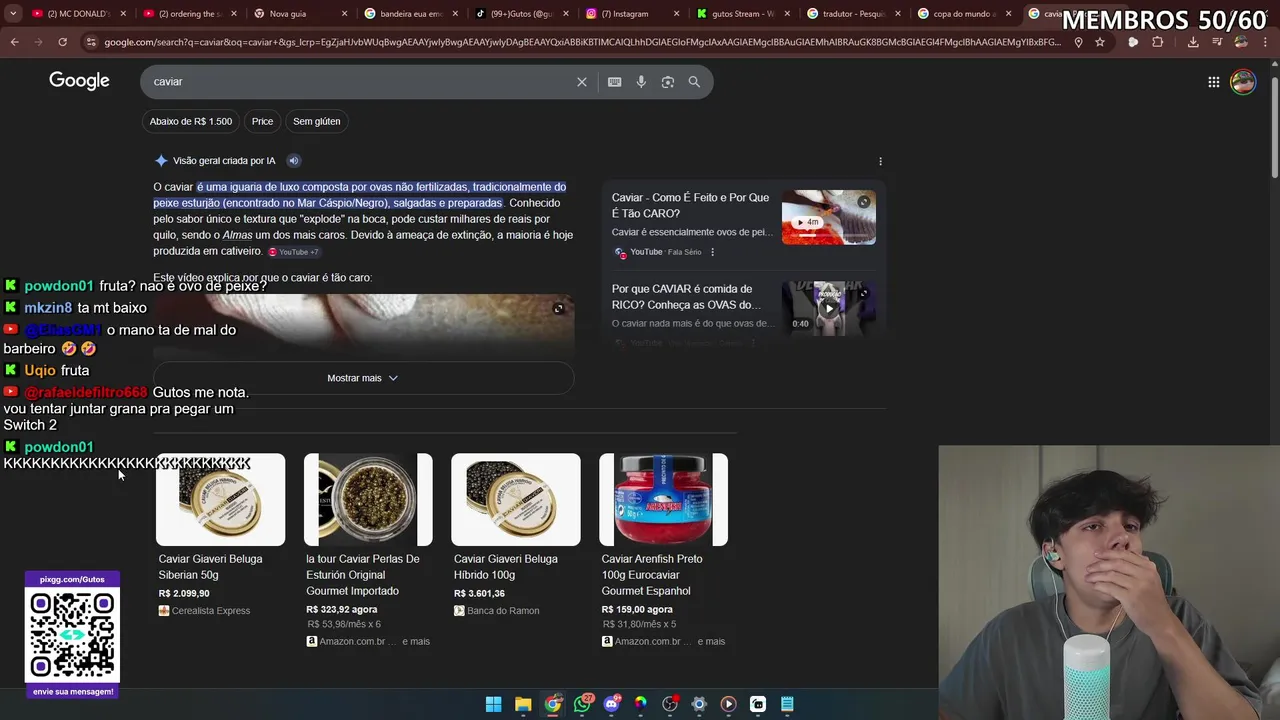1280x720 pixels.
Task: Open the YouTube +7 sources chip
Action: [x=293, y=252]
